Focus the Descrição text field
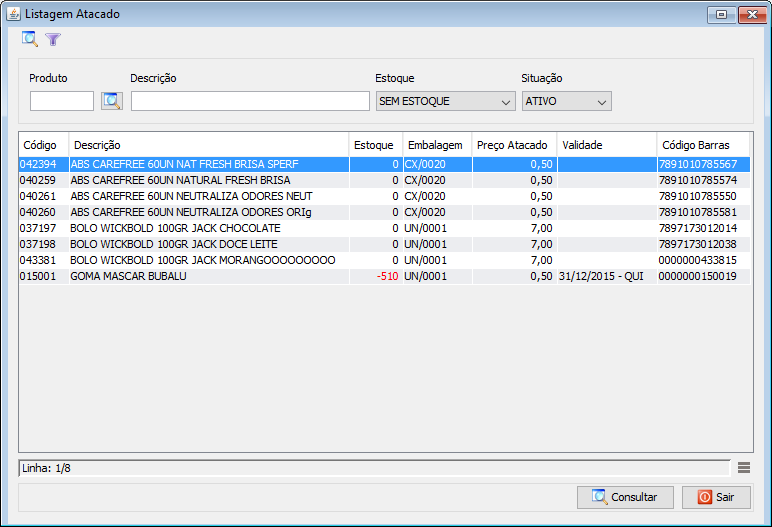 pos(250,101)
